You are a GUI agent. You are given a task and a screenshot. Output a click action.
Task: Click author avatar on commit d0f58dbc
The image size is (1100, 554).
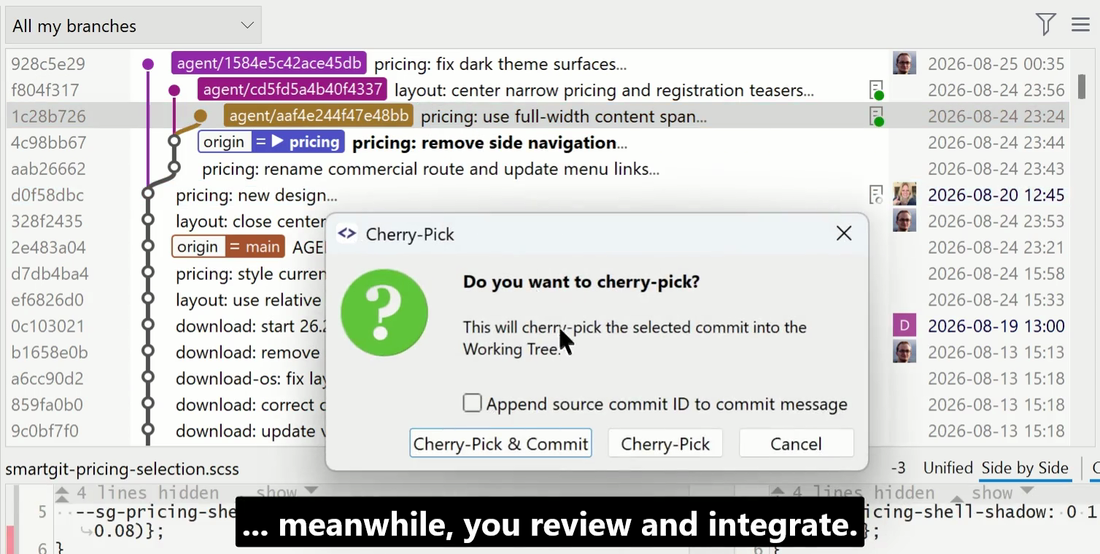pyautogui.click(x=904, y=194)
